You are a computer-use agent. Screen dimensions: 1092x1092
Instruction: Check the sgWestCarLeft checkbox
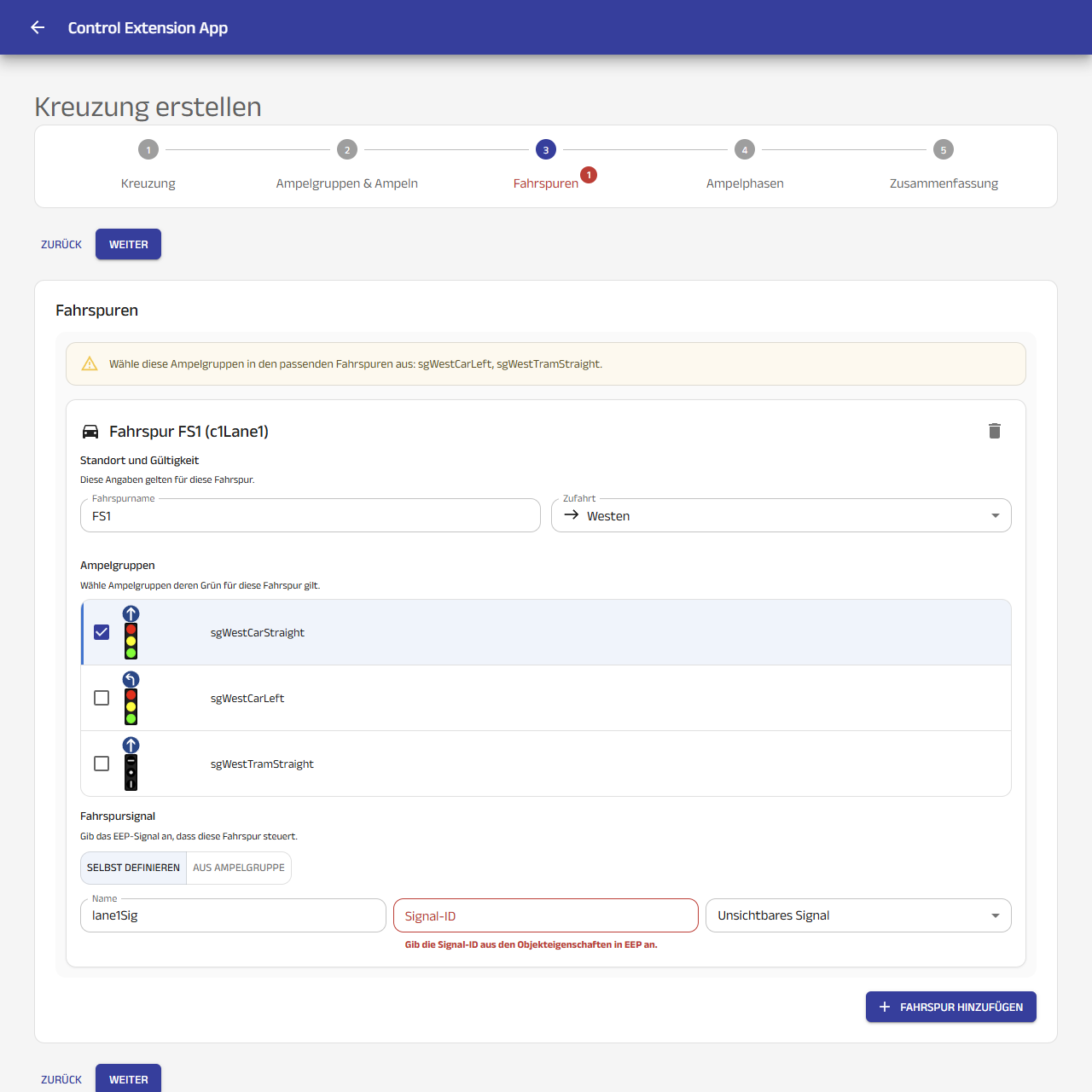tap(102, 698)
